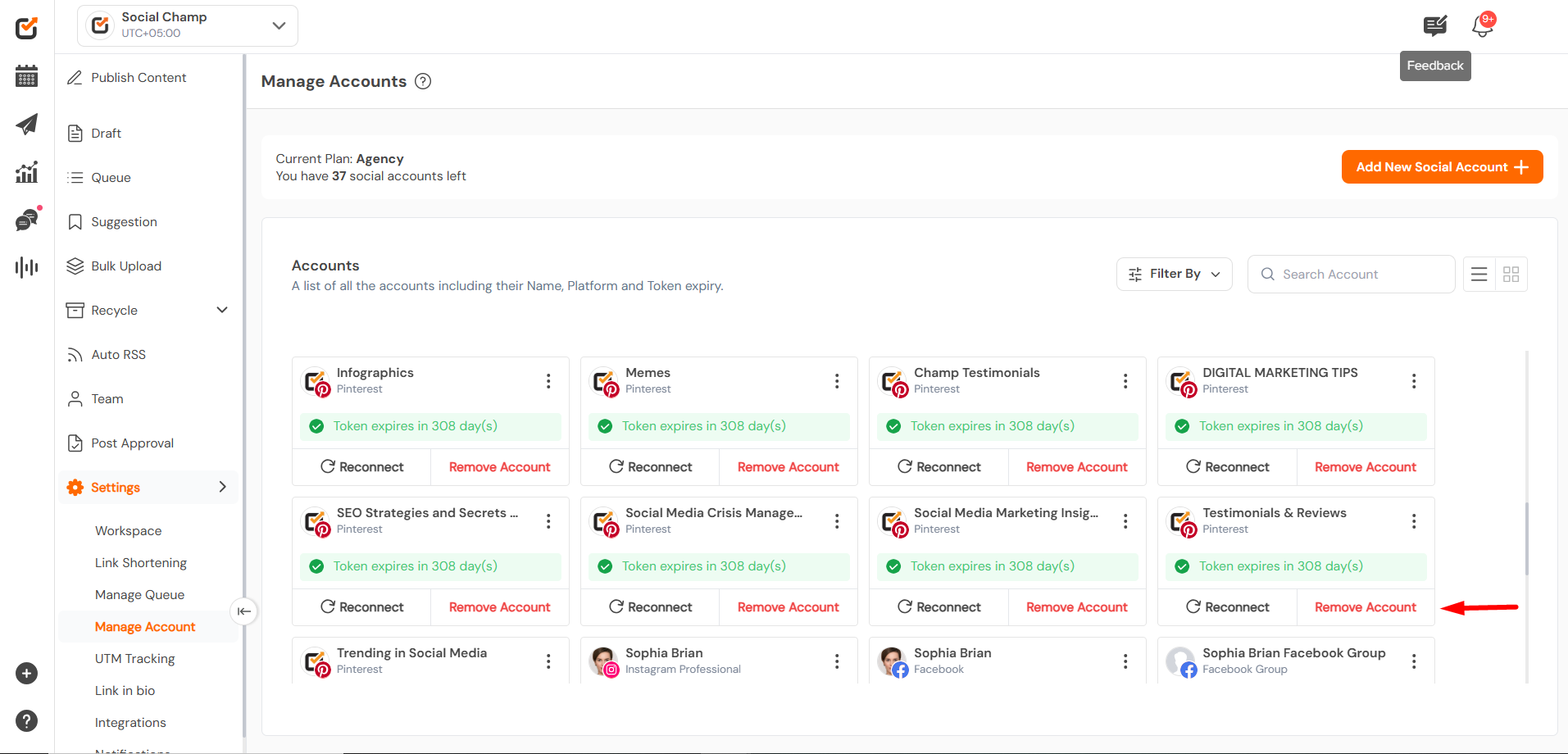Click Sophia Brian Instagram profile picture
This screenshot has height=754, width=1568.
coord(604,661)
